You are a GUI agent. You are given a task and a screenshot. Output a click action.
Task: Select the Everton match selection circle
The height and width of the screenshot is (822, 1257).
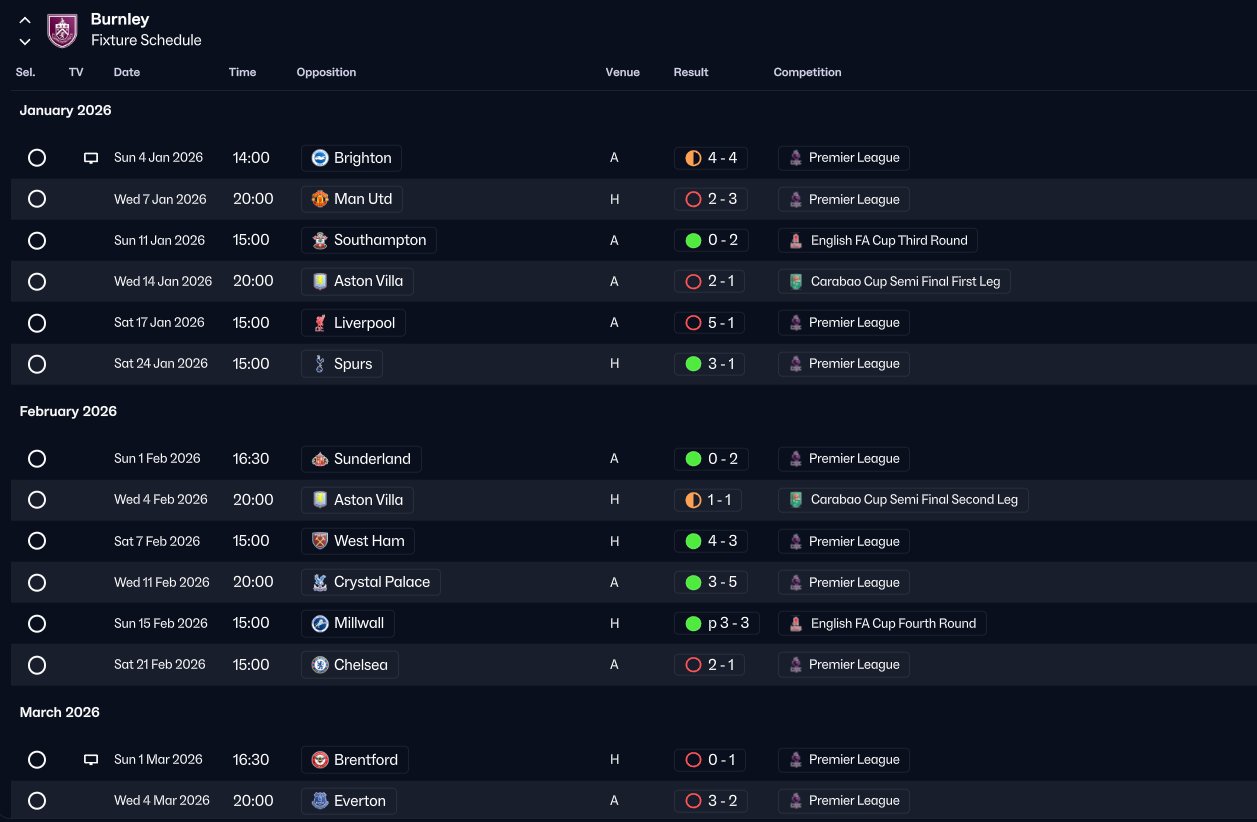tap(37, 801)
